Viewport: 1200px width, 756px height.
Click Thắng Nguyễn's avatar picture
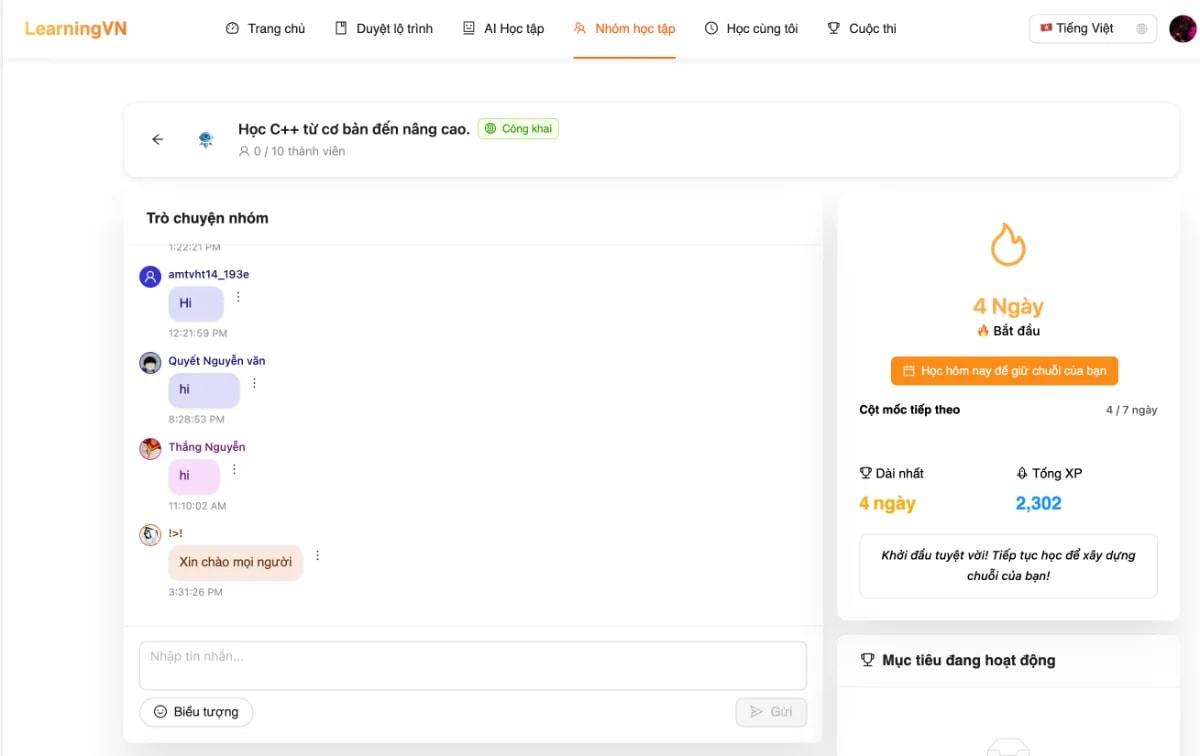click(x=150, y=449)
